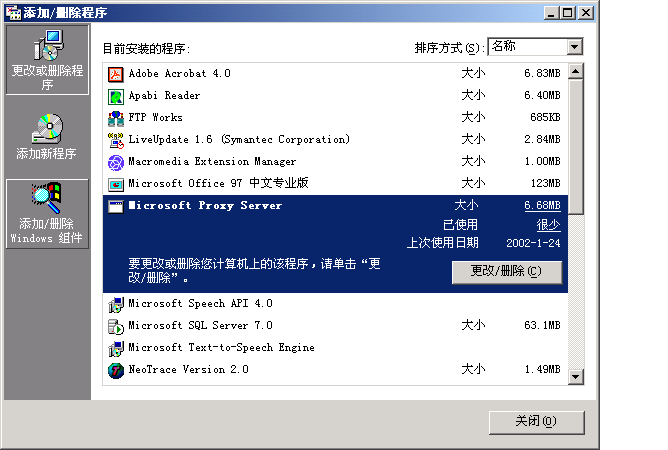Image resolution: width=668 pixels, height=450 pixels.
Task: Select the LiveUpdate 1.6 icon
Action: click(115, 140)
